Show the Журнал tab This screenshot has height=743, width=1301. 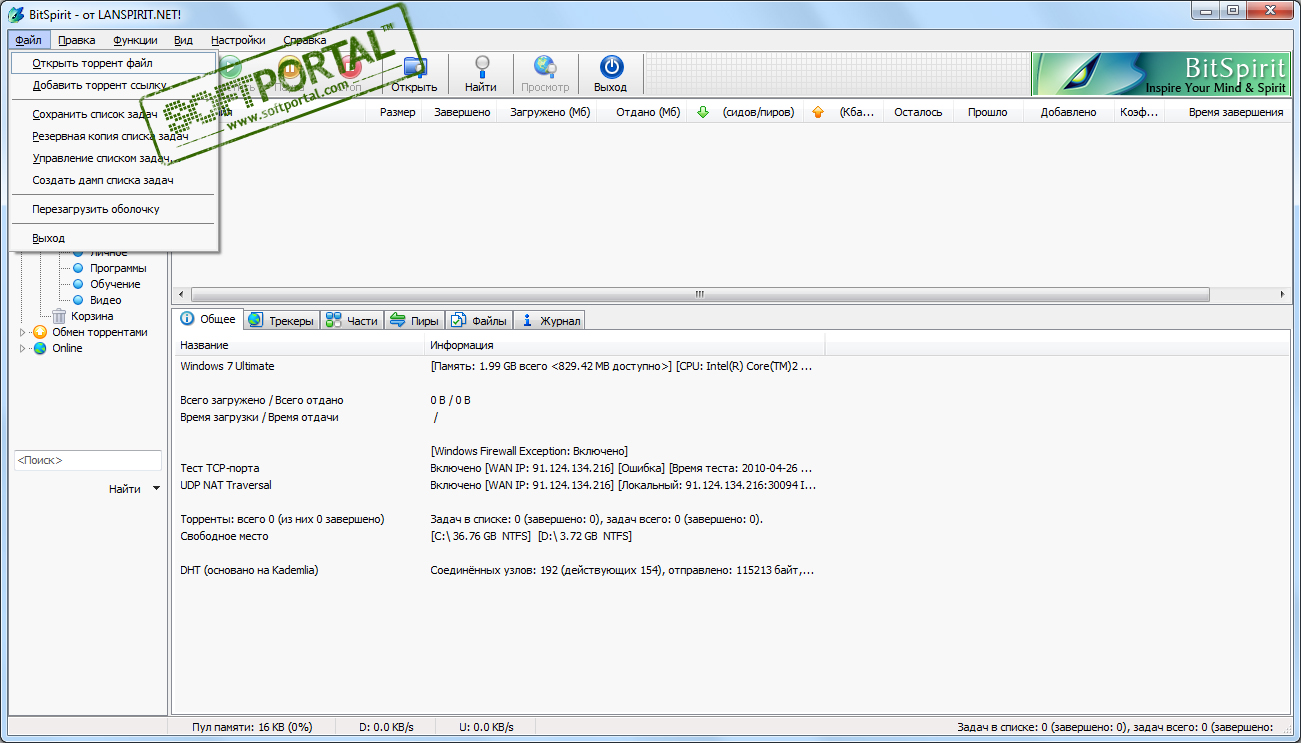550,320
